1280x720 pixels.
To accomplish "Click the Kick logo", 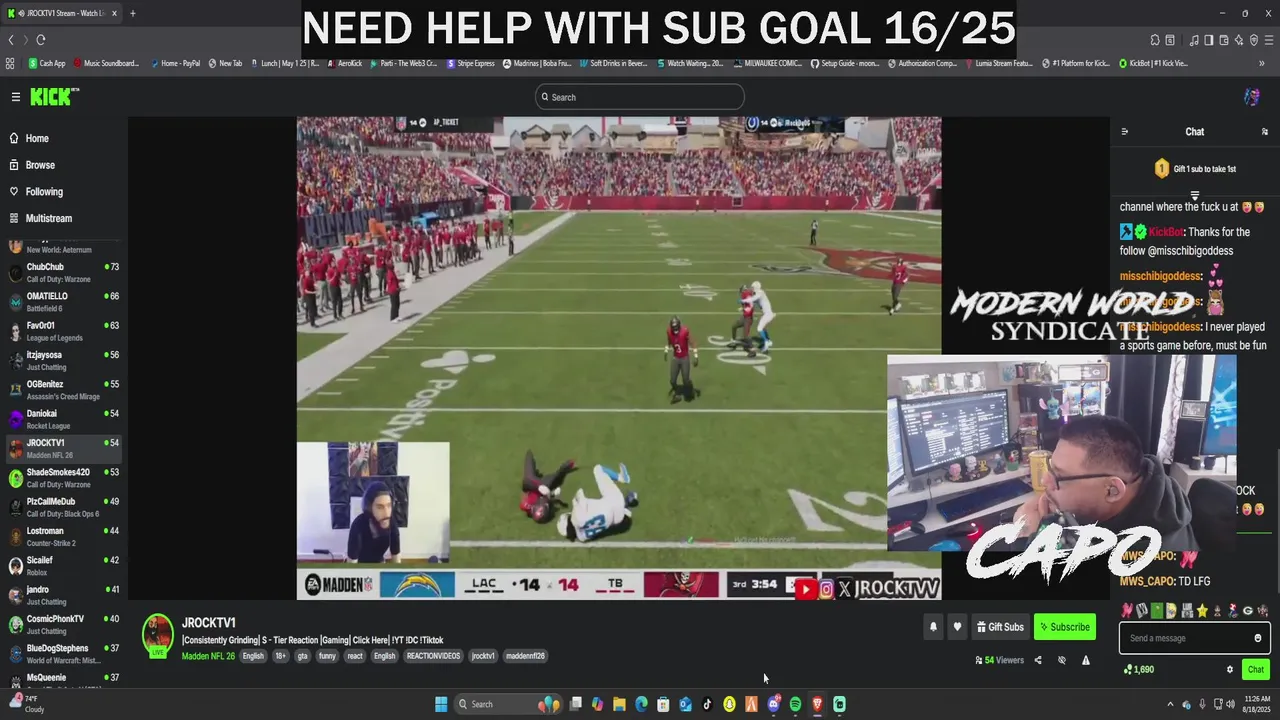I will pyautogui.click(x=50, y=97).
